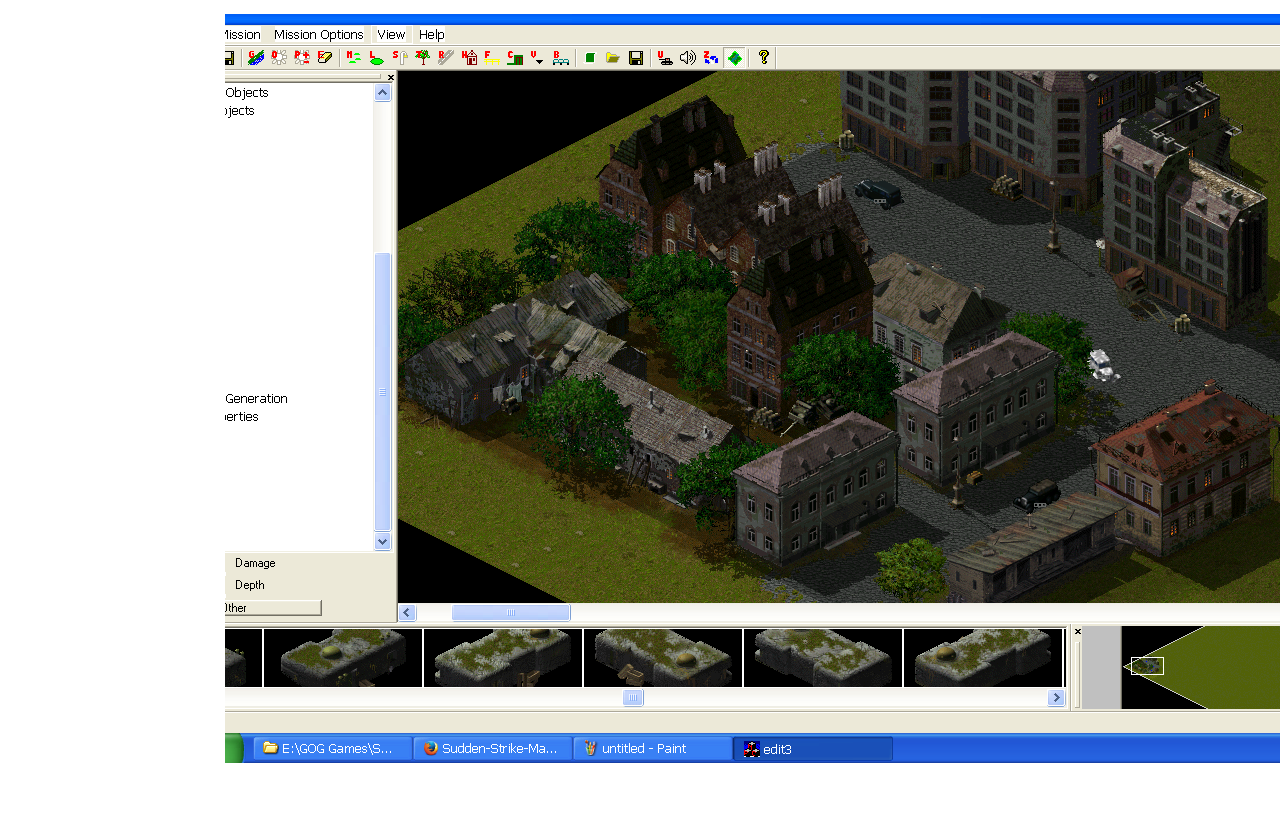
Task: Select the Road (R) tool
Action: click(446, 58)
